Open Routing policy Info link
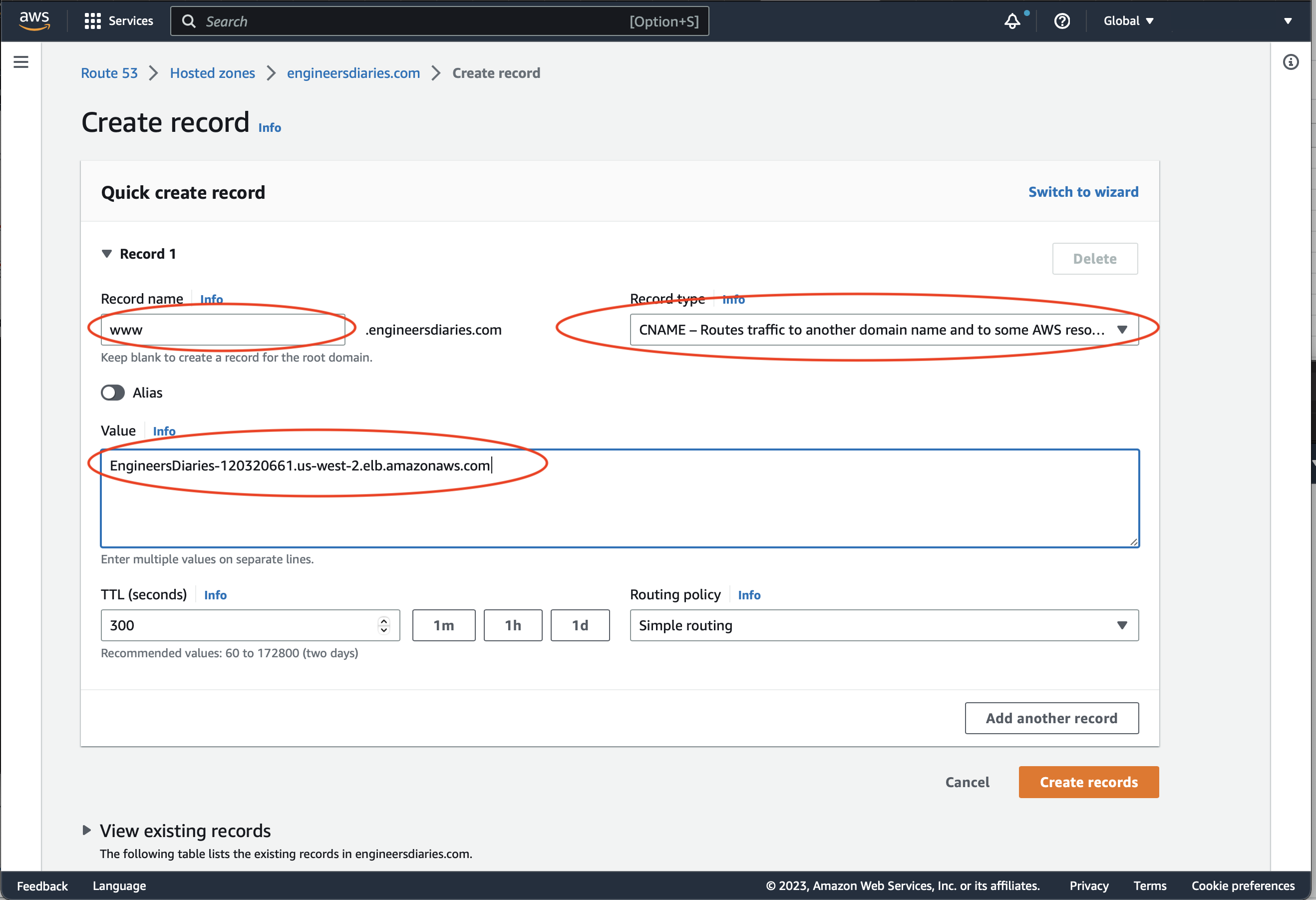Screen dimensions: 1316x900 point(748,595)
